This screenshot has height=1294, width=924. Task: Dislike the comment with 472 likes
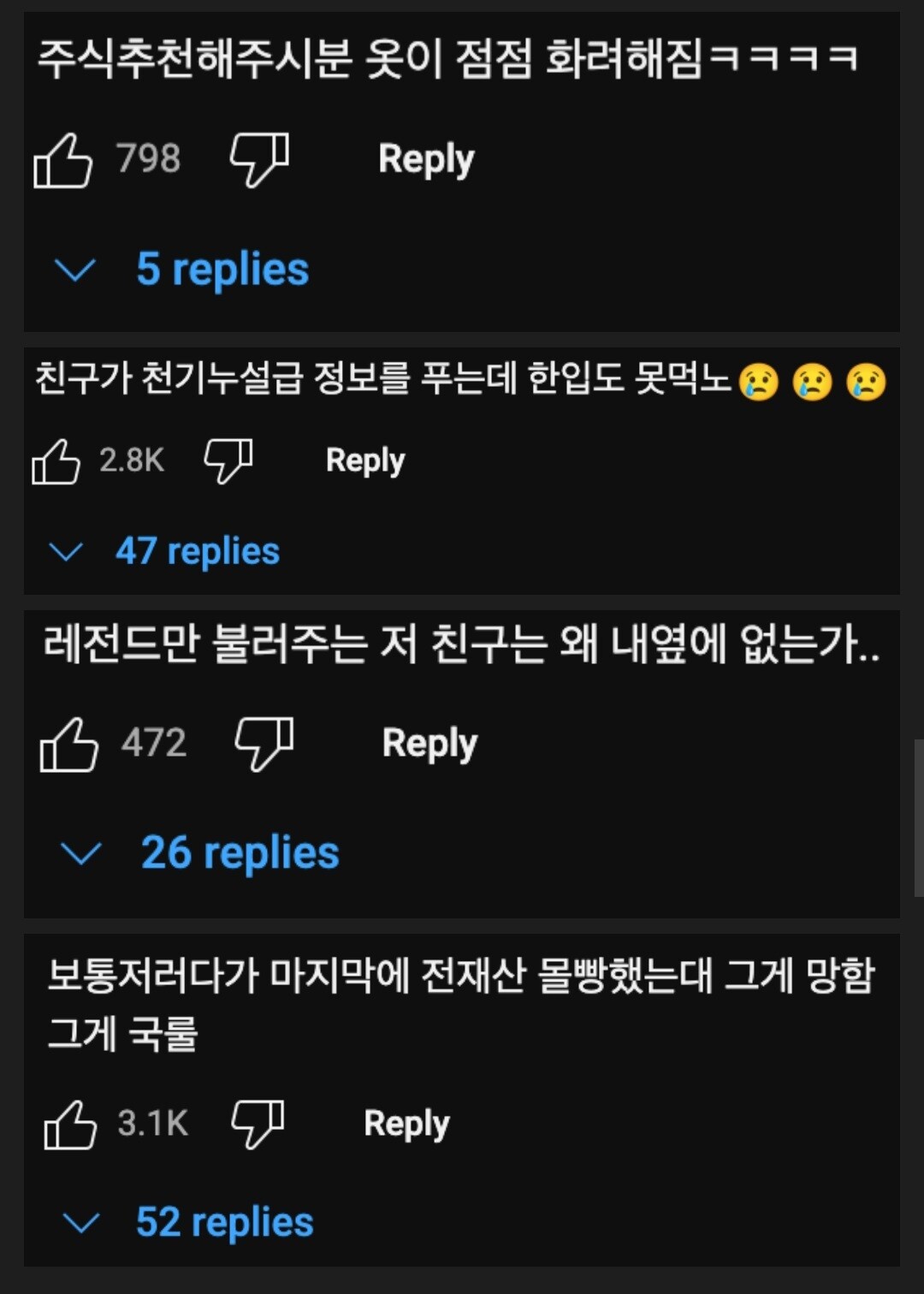coord(264,744)
